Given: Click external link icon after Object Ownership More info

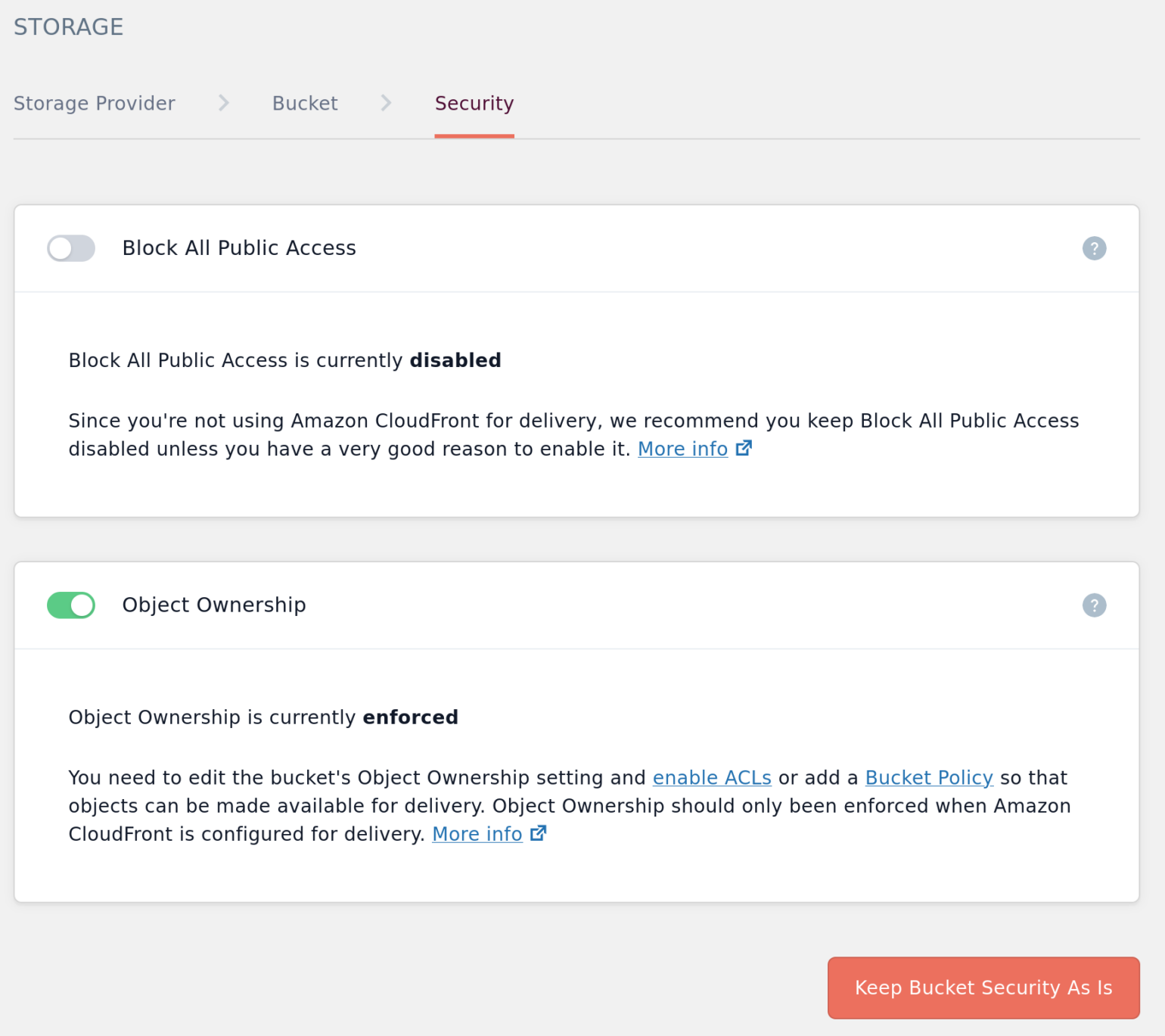Looking at the screenshot, I should tap(538, 833).
